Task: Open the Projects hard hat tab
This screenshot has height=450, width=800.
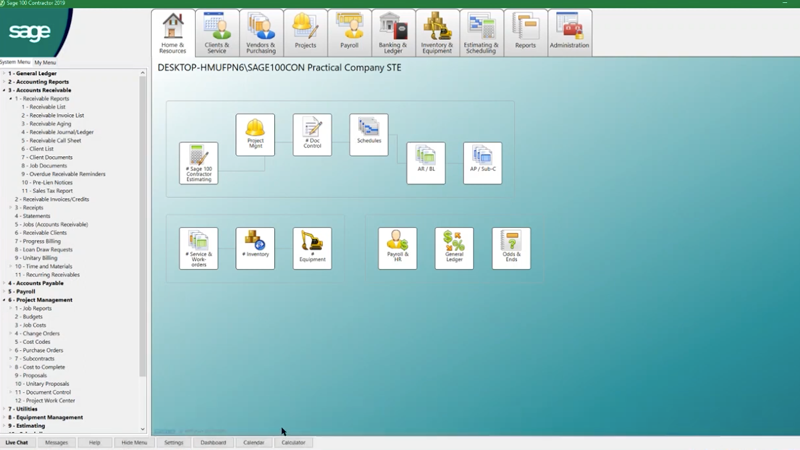Action: (x=305, y=33)
